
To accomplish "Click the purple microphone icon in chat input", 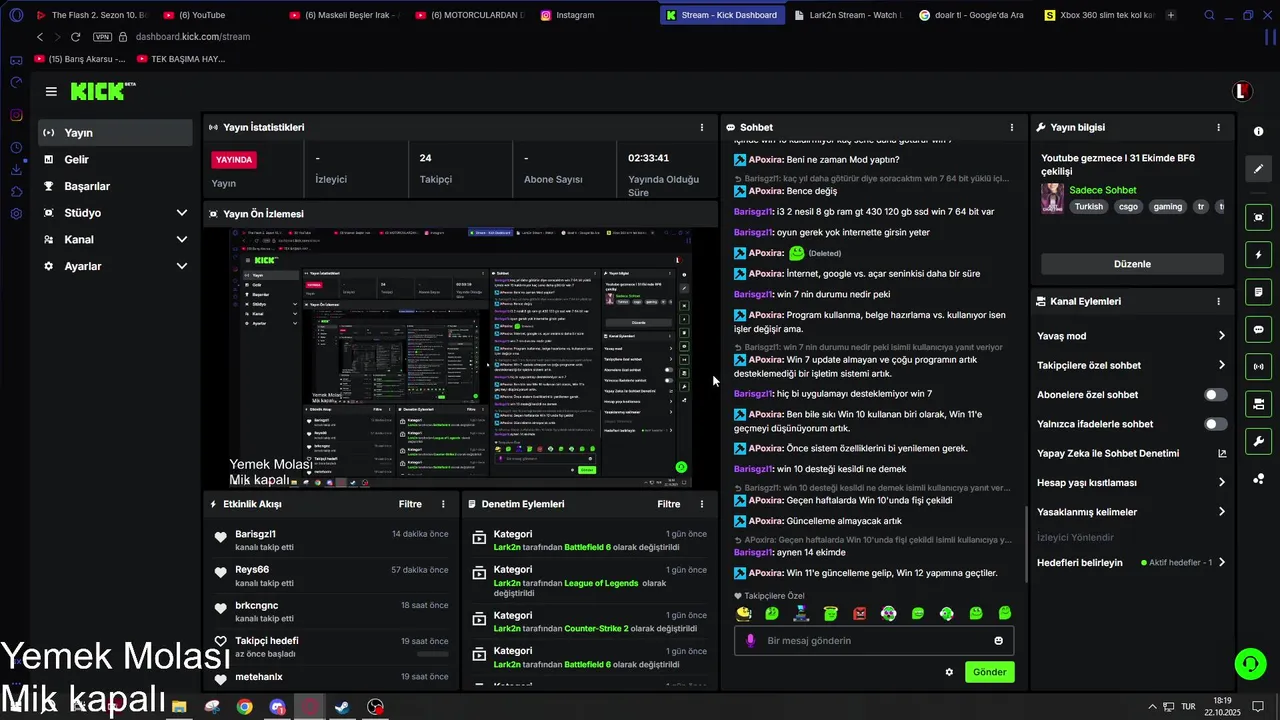I will 751,641.
